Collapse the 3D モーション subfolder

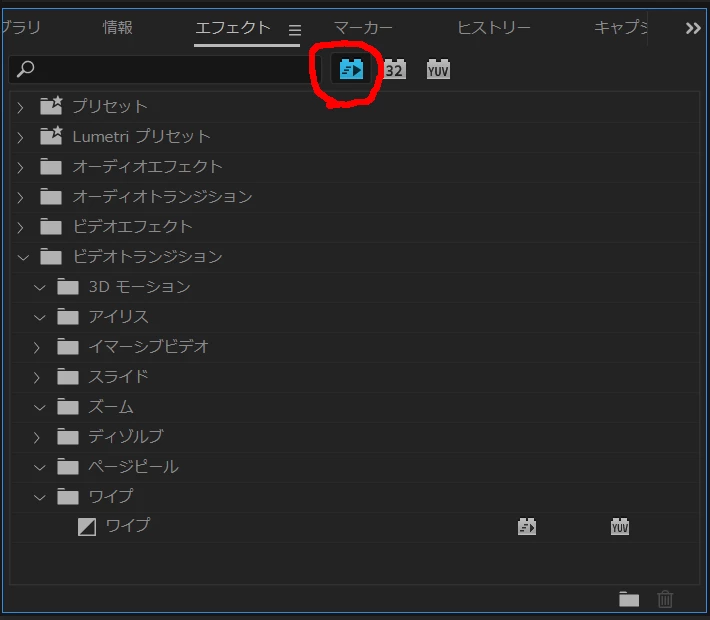[x=40, y=288]
